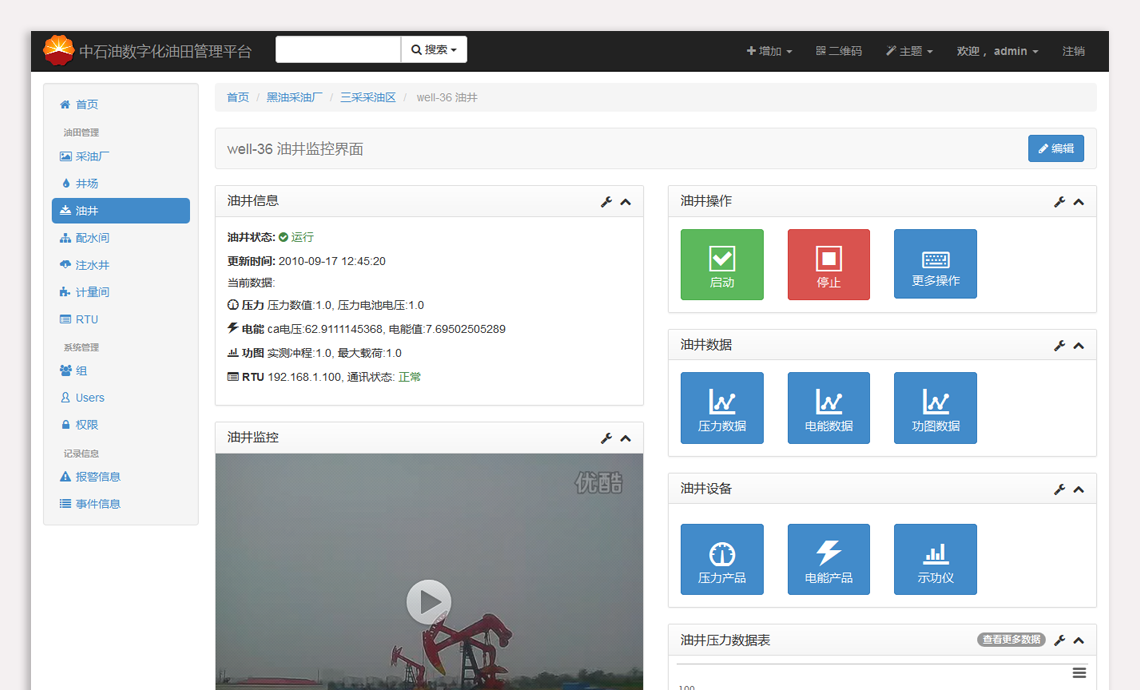This screenshot has height=690, width=1140.
Task: Open the 主题 theme dropdown
Action: (909, 51)
